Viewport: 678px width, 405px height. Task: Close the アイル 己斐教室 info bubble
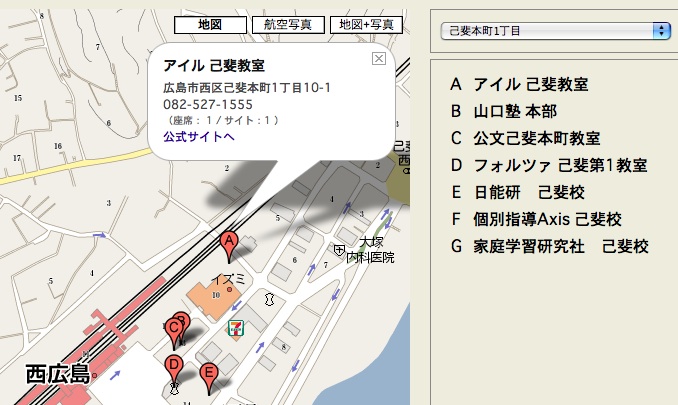(378, 59)
